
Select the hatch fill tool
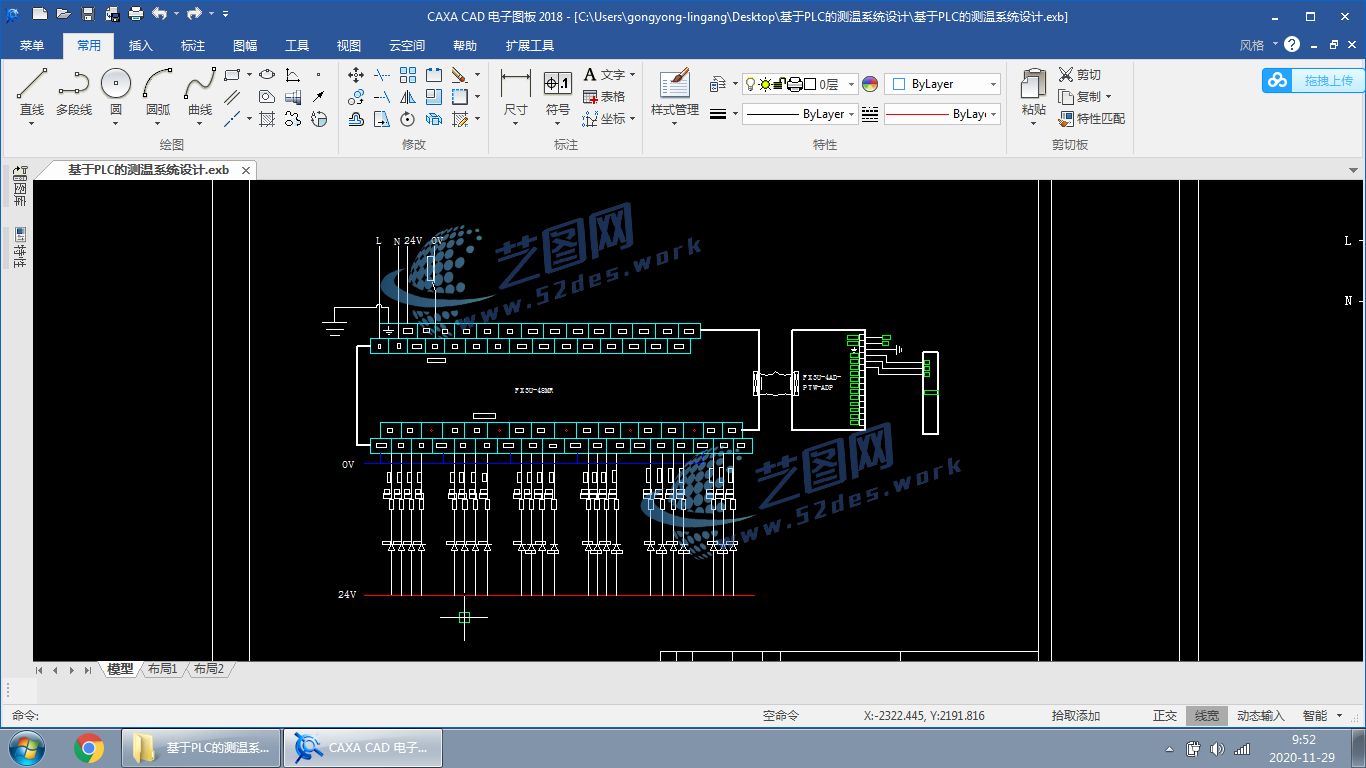pos(267,119)
